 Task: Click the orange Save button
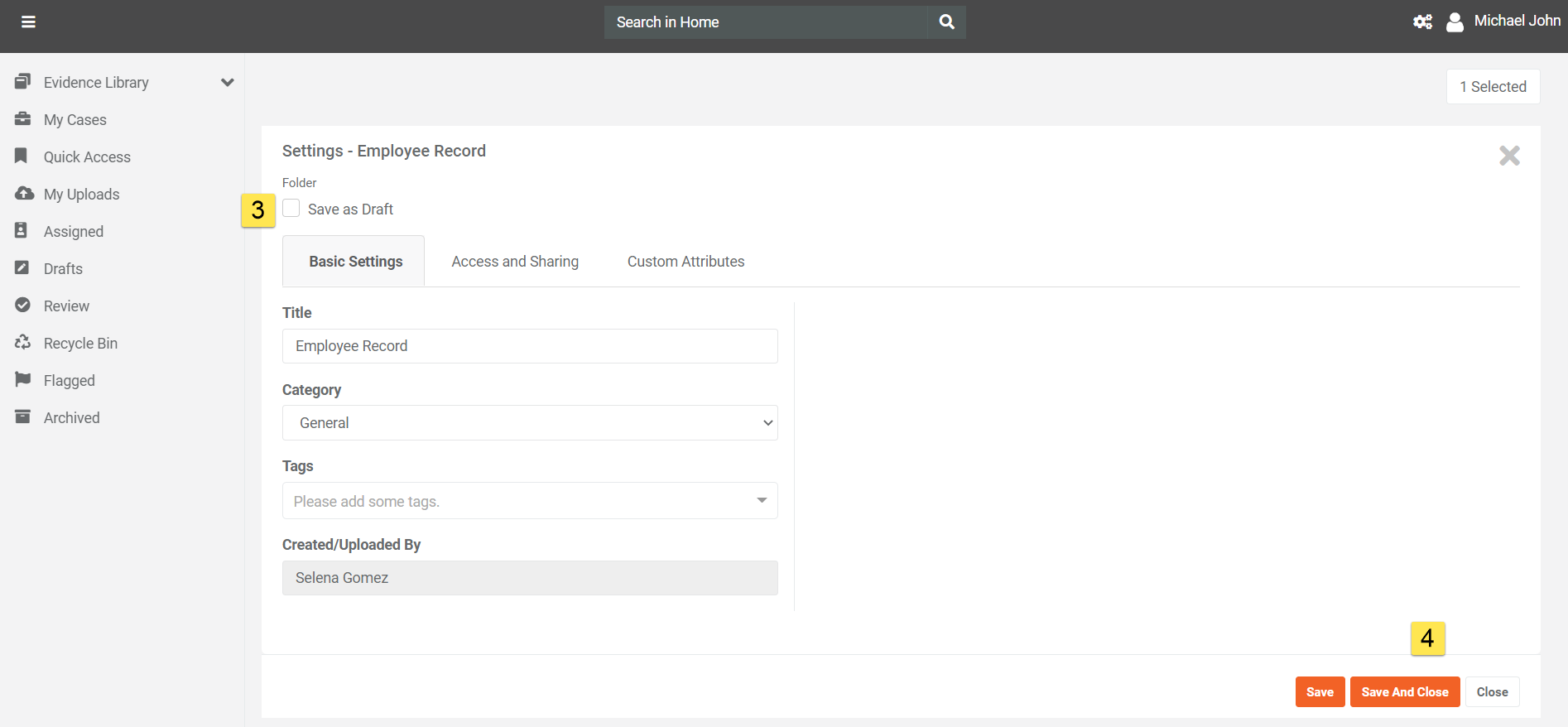tap(1320, 692)
